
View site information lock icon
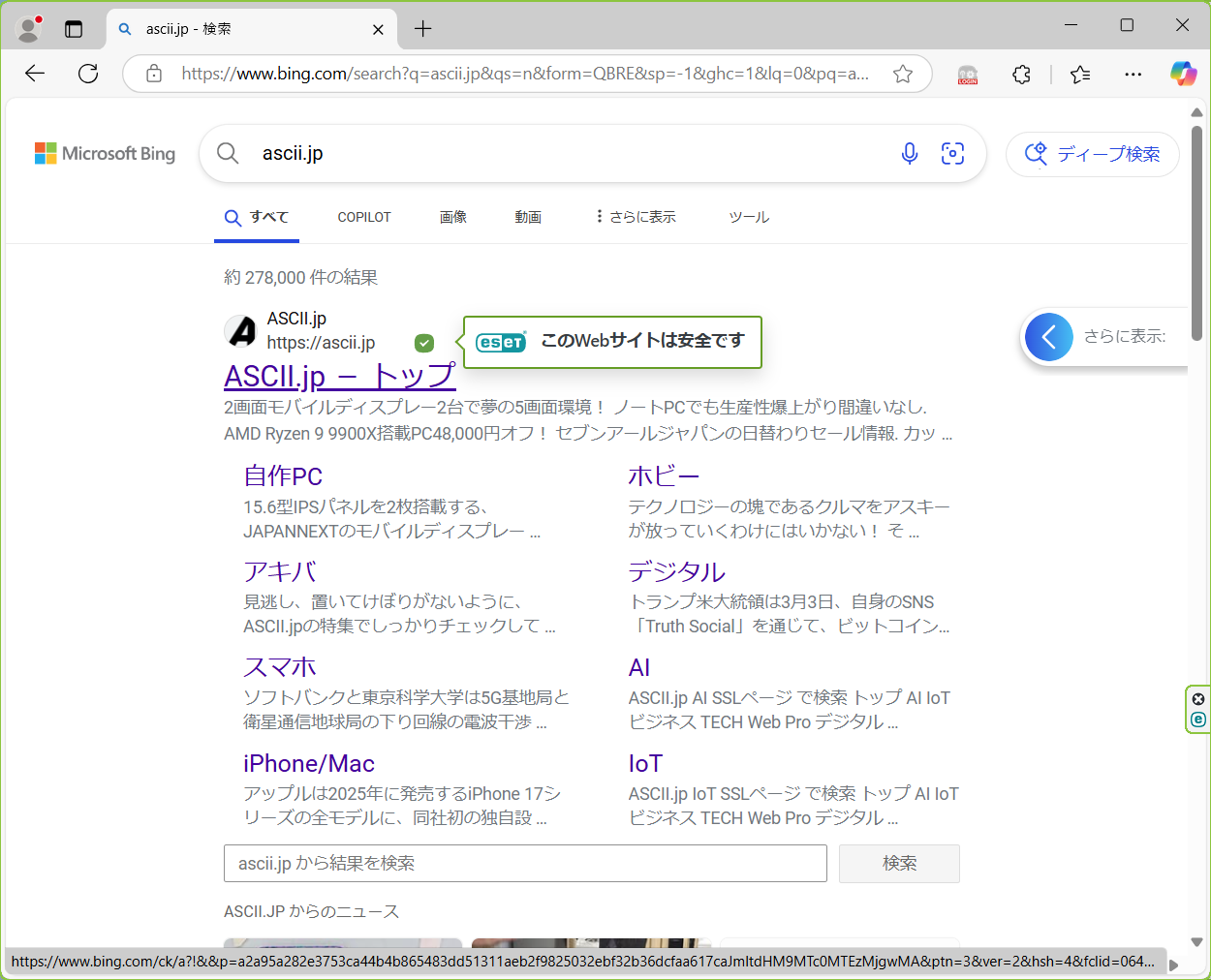point(154,74)
